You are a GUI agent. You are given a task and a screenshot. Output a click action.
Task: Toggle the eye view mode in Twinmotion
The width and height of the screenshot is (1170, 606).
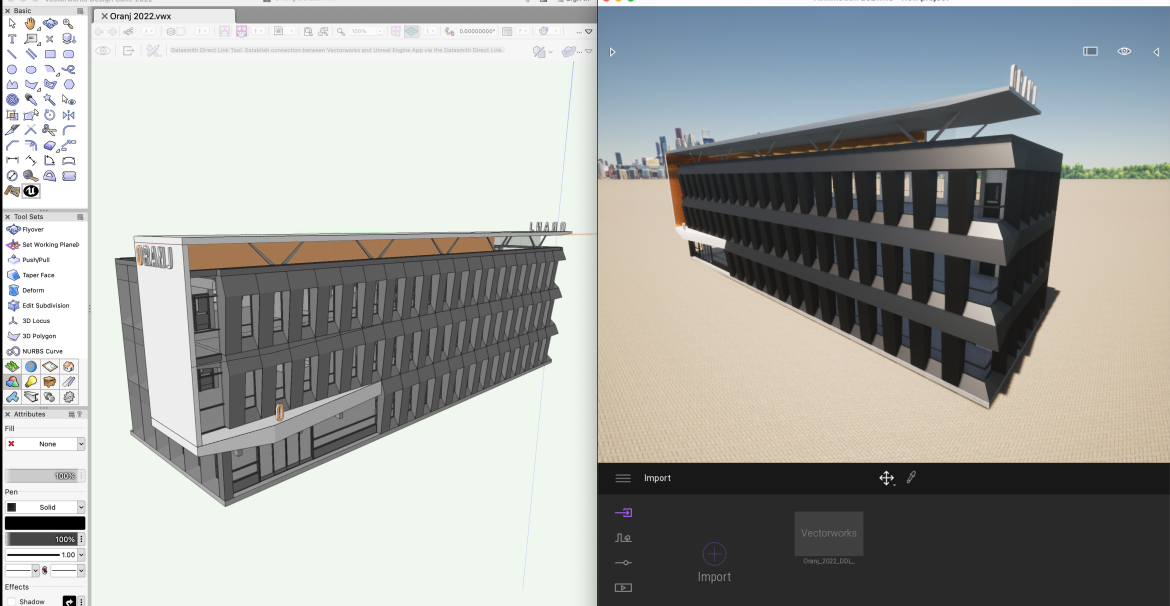click(x=1124, y=51)
